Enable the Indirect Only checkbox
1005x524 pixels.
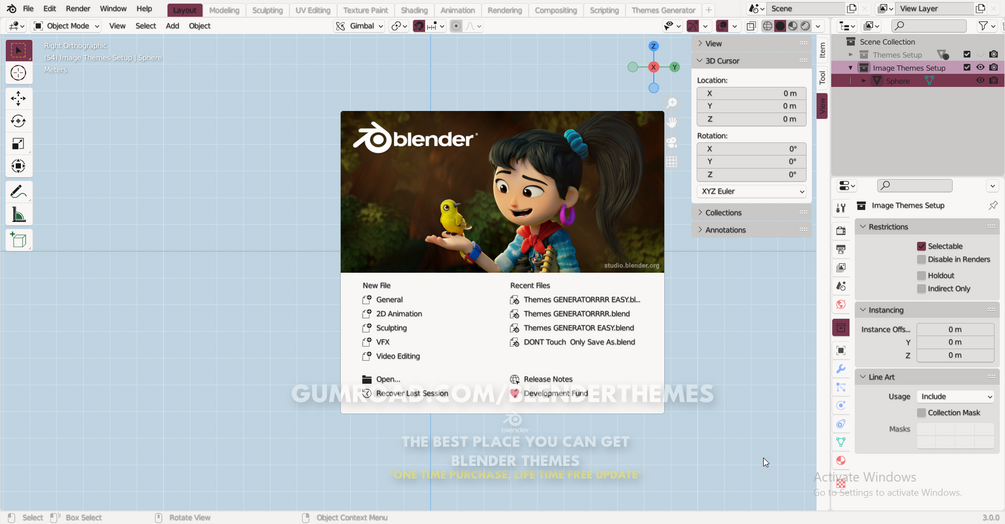[921, 289]
